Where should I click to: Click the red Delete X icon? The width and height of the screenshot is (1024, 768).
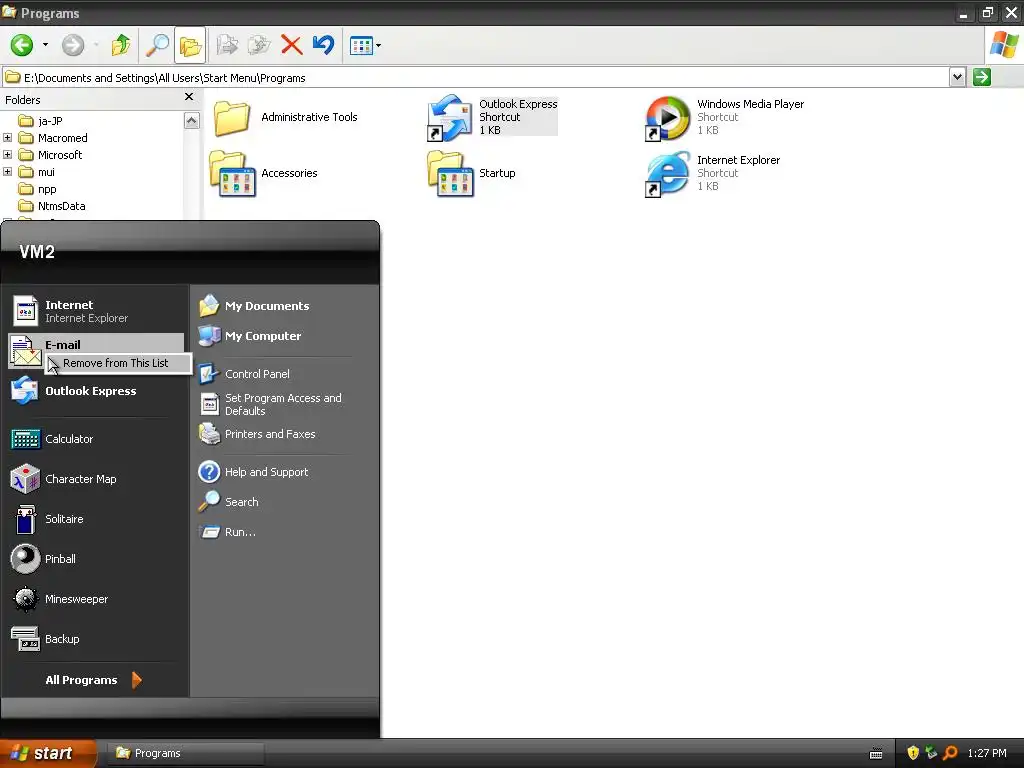(291, 45)
